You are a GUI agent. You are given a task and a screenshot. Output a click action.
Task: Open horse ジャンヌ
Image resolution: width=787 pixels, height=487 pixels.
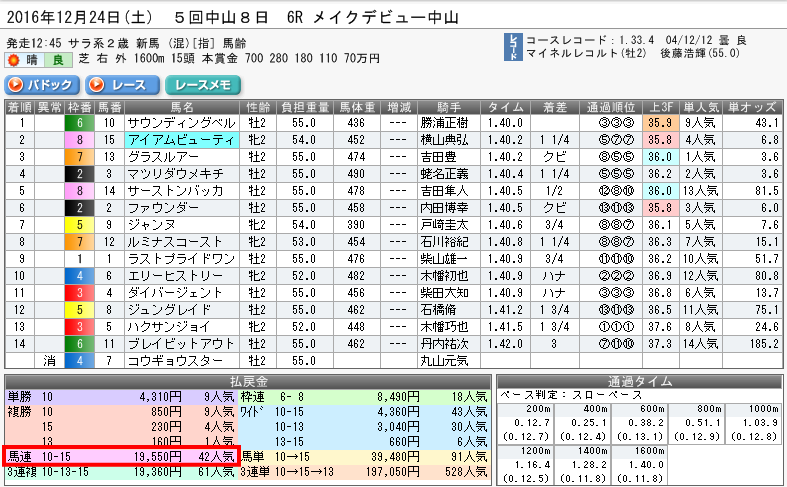click(x=152, y=225)
